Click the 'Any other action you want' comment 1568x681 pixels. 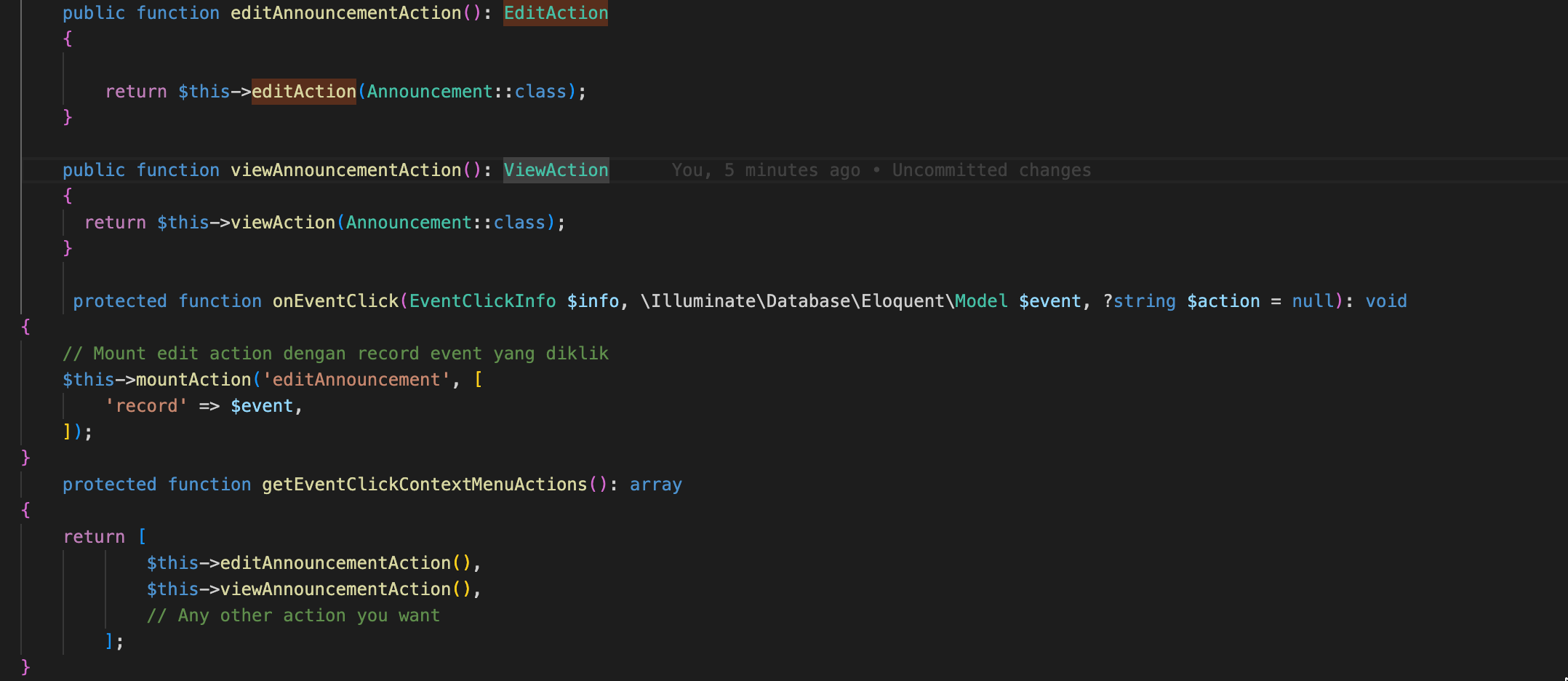pos(293,616)
